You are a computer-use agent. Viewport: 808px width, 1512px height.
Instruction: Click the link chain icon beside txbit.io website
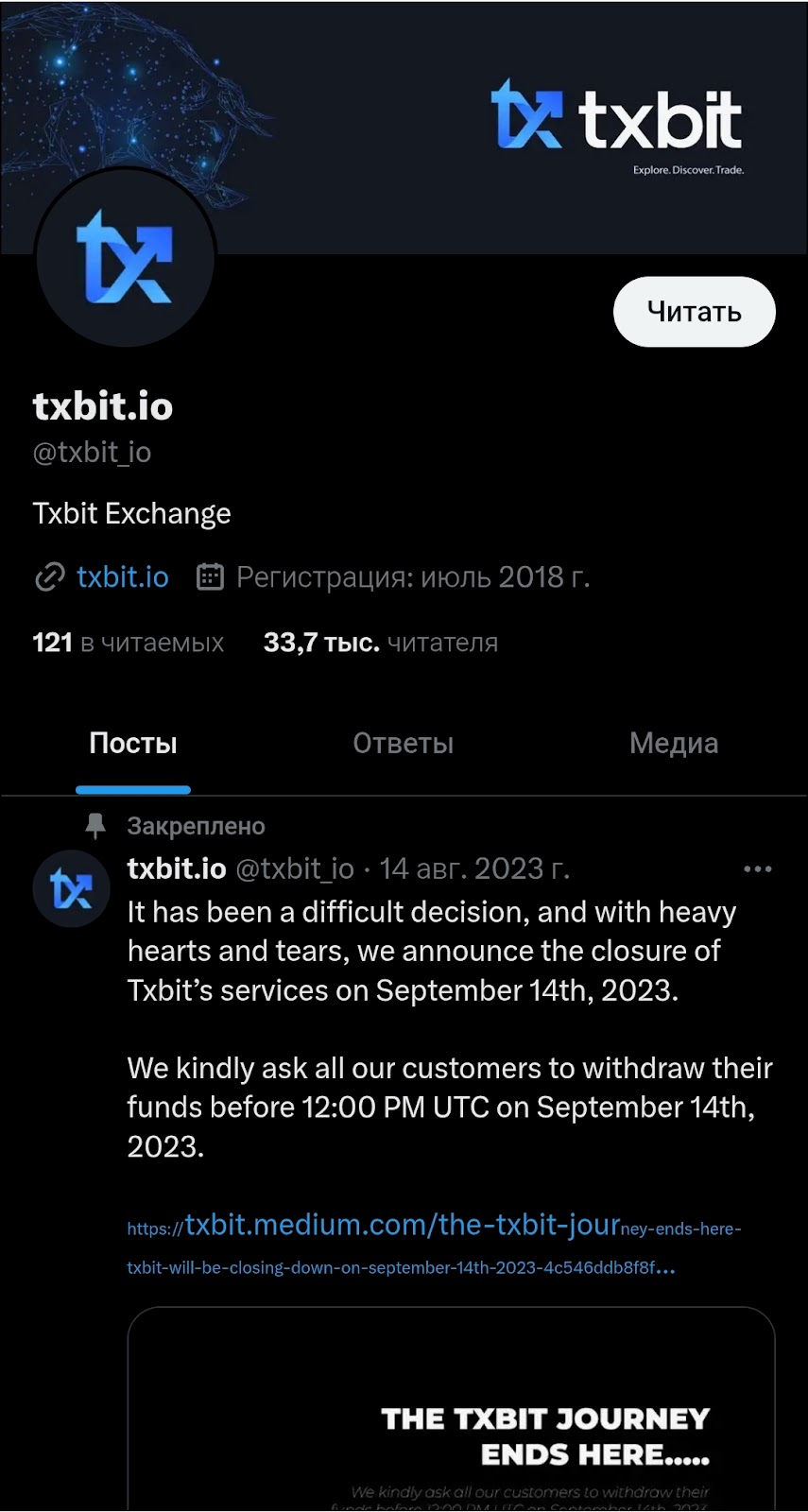click(48, 576)
